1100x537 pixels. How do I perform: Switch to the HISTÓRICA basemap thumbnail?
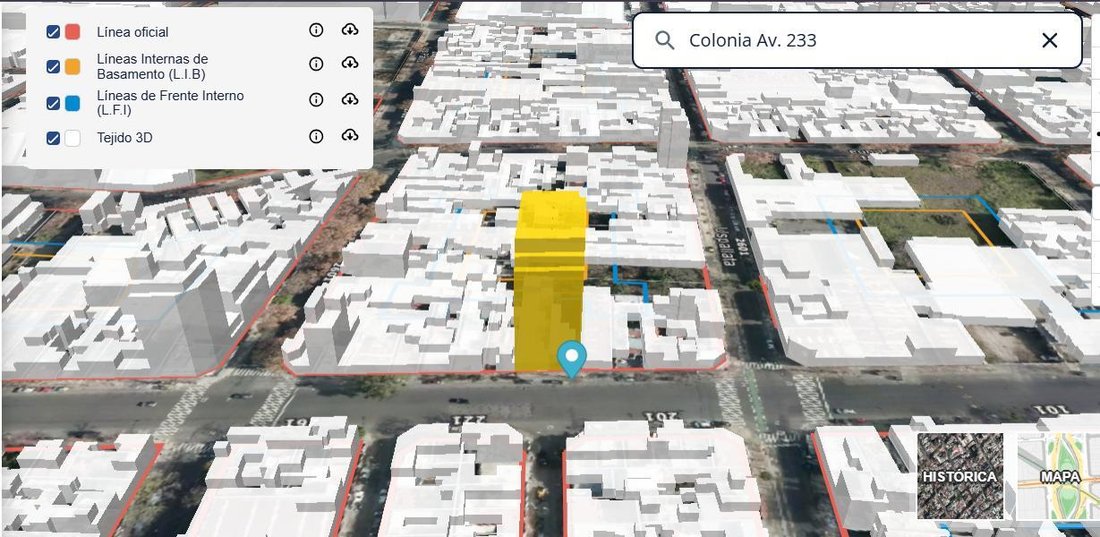coord(960,475)
